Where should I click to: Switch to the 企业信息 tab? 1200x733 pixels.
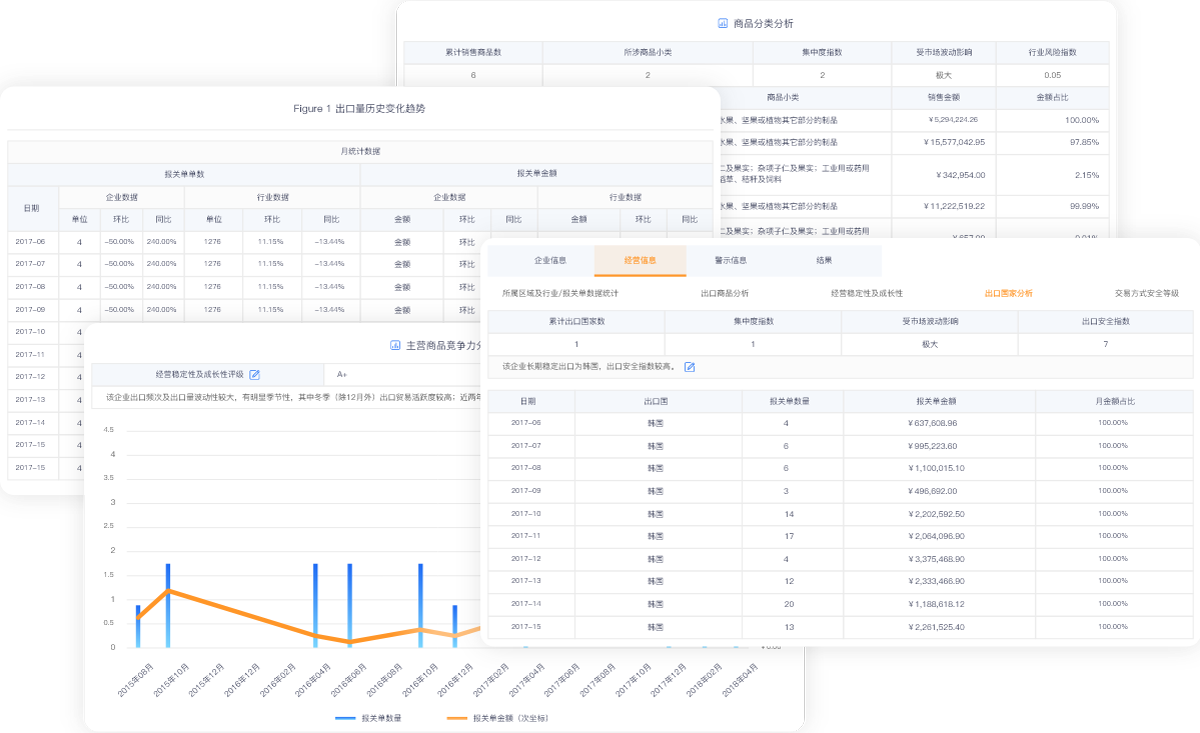point(550,260)
